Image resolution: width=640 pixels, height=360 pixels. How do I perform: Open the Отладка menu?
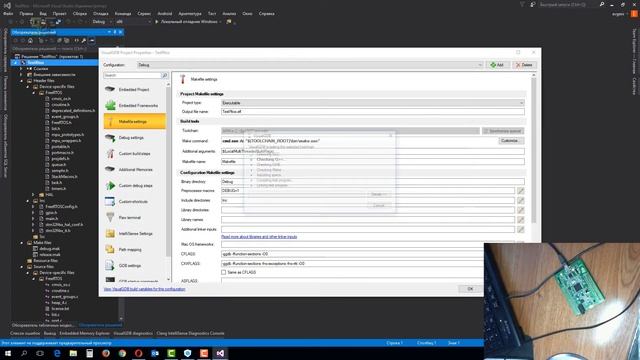pyautogui.click(x=100, y=13)
